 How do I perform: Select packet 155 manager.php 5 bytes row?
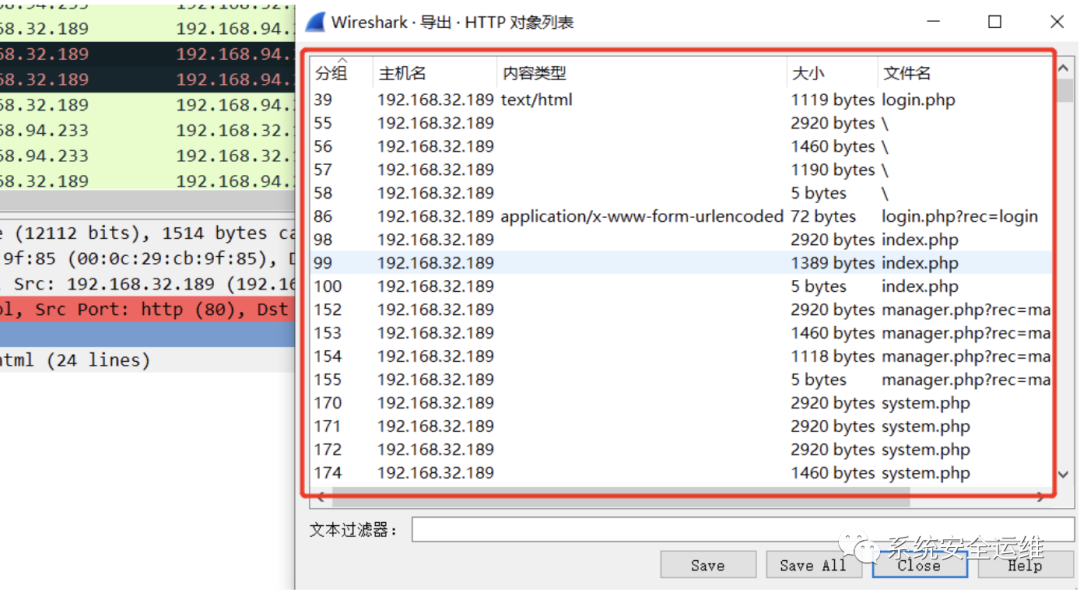681,380
